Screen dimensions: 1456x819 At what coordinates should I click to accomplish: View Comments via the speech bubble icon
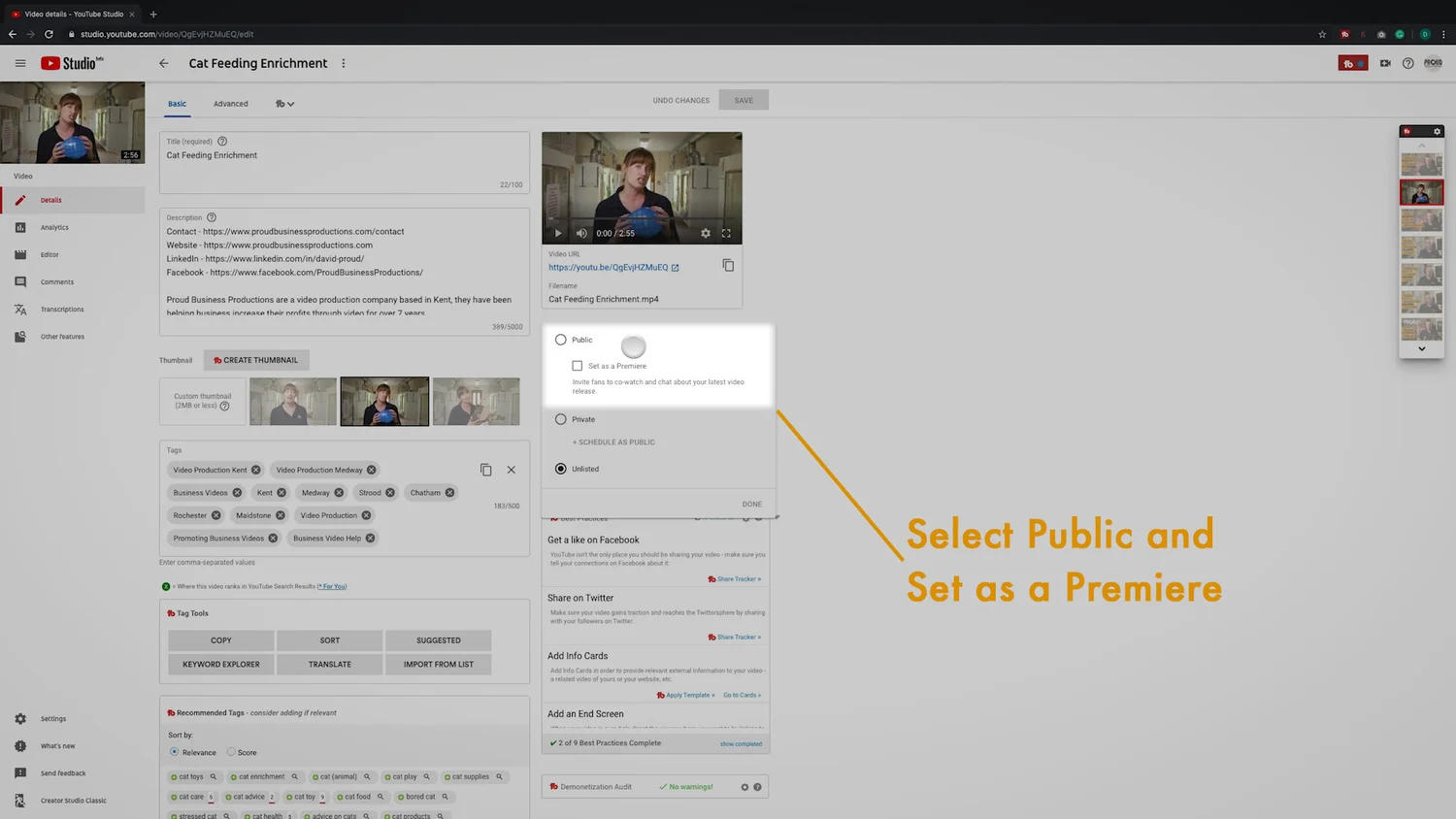tap(56, 281)
